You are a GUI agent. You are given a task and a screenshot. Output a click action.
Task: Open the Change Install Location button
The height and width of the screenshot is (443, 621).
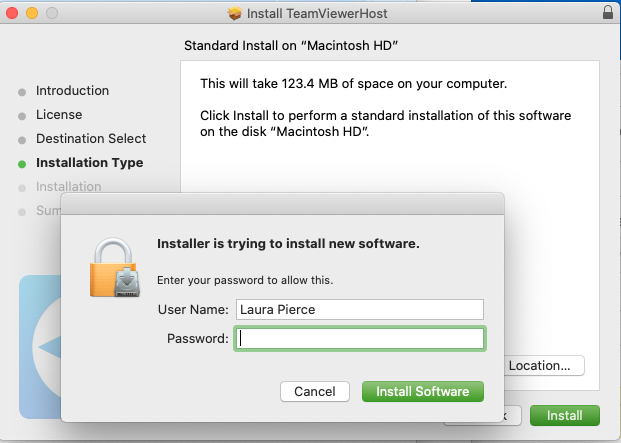click(544, 365)
